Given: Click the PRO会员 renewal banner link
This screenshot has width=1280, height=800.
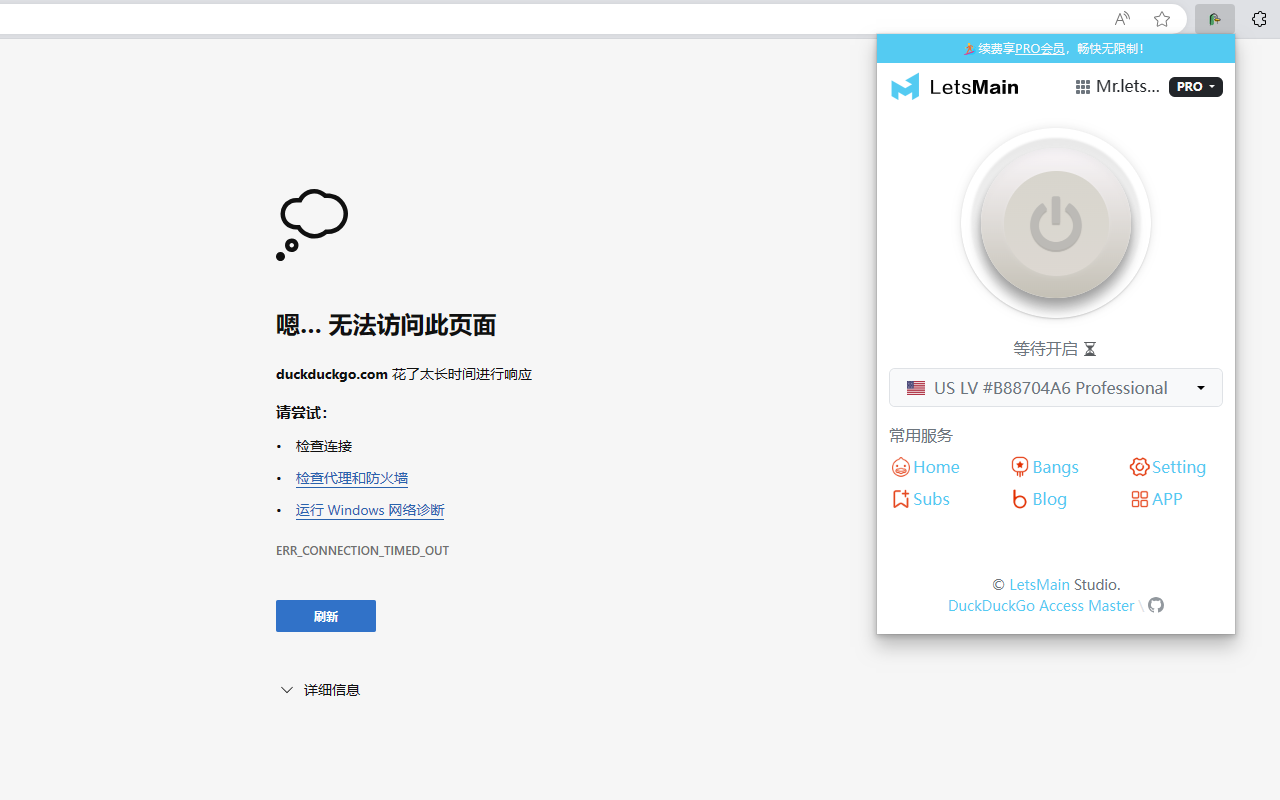Looking at the screenshot, I should (1040, 48).
